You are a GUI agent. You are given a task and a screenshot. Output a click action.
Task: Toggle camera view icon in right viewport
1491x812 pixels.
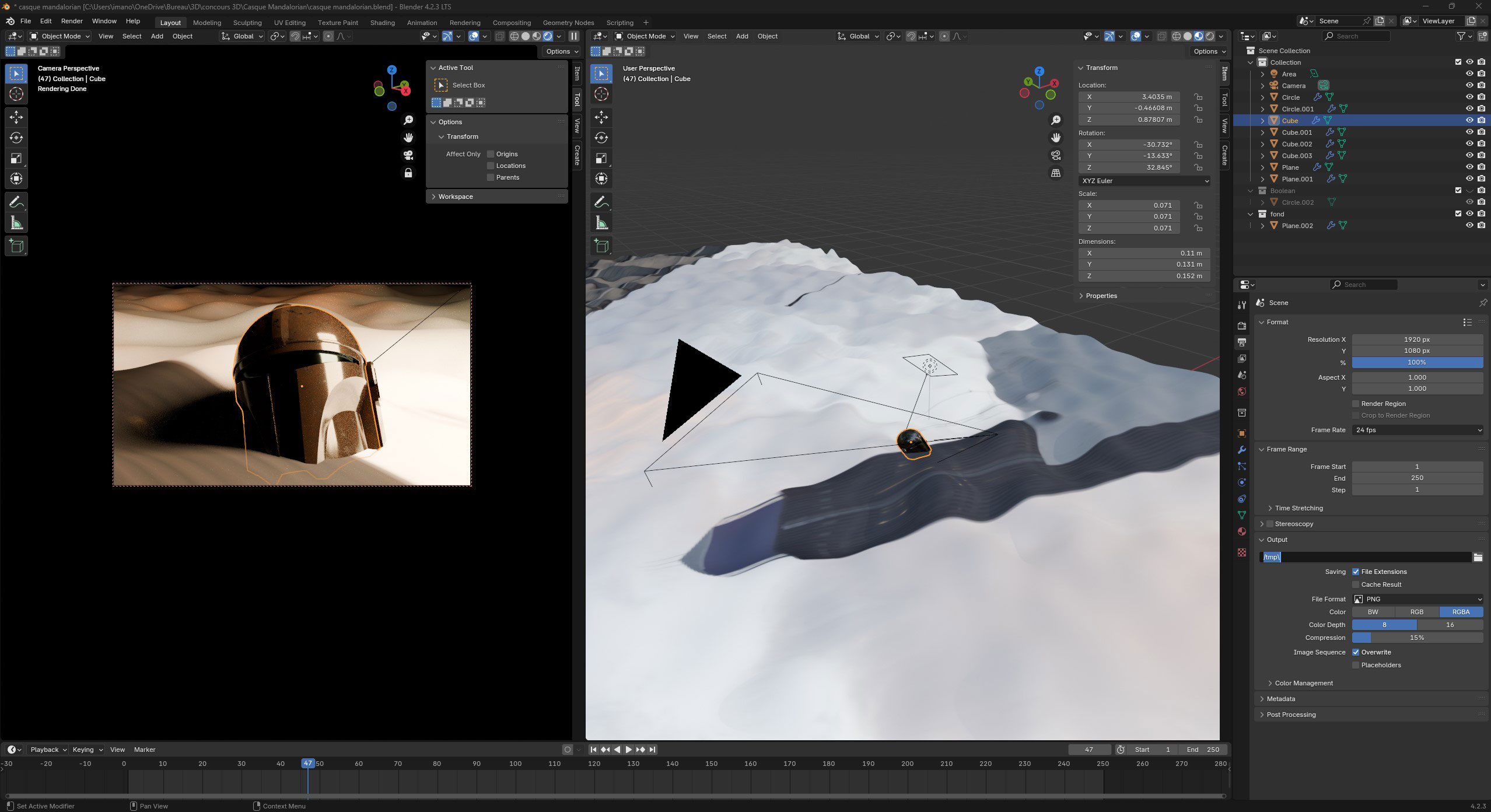1056,155
